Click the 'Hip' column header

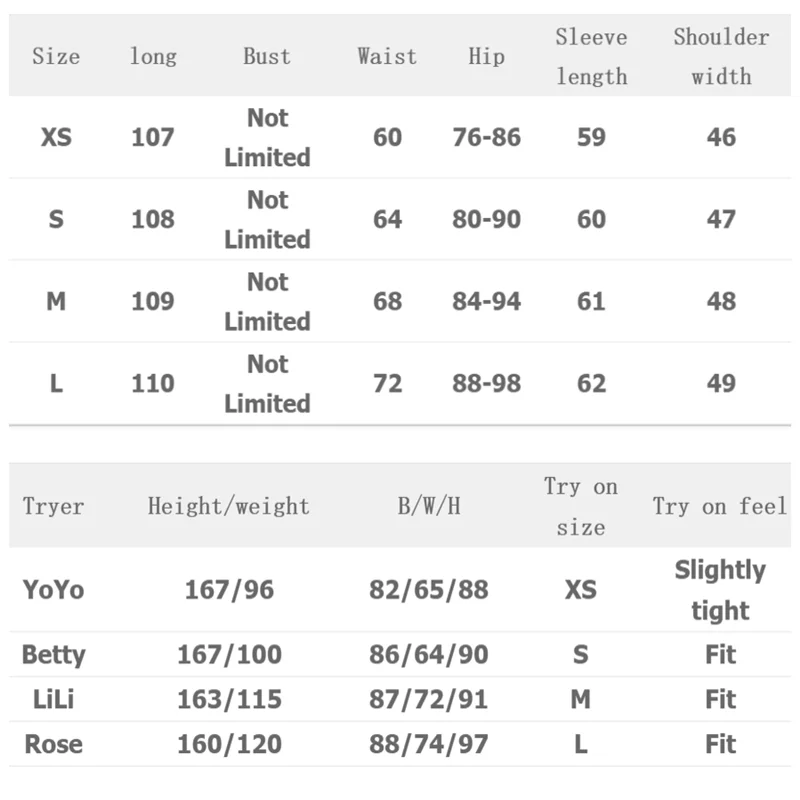coord(486,56)
